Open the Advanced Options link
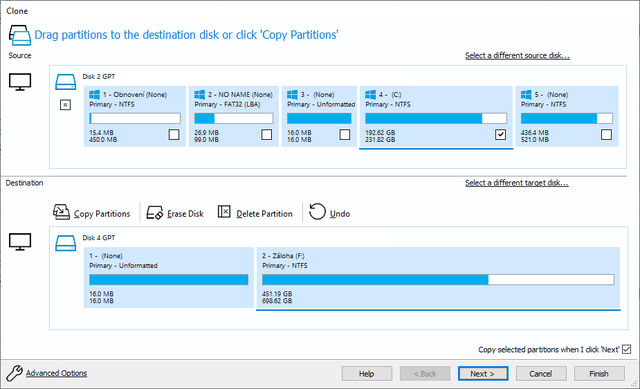This screenshot has width=640, height=389. pyautogui.click(x=56, y=373)
